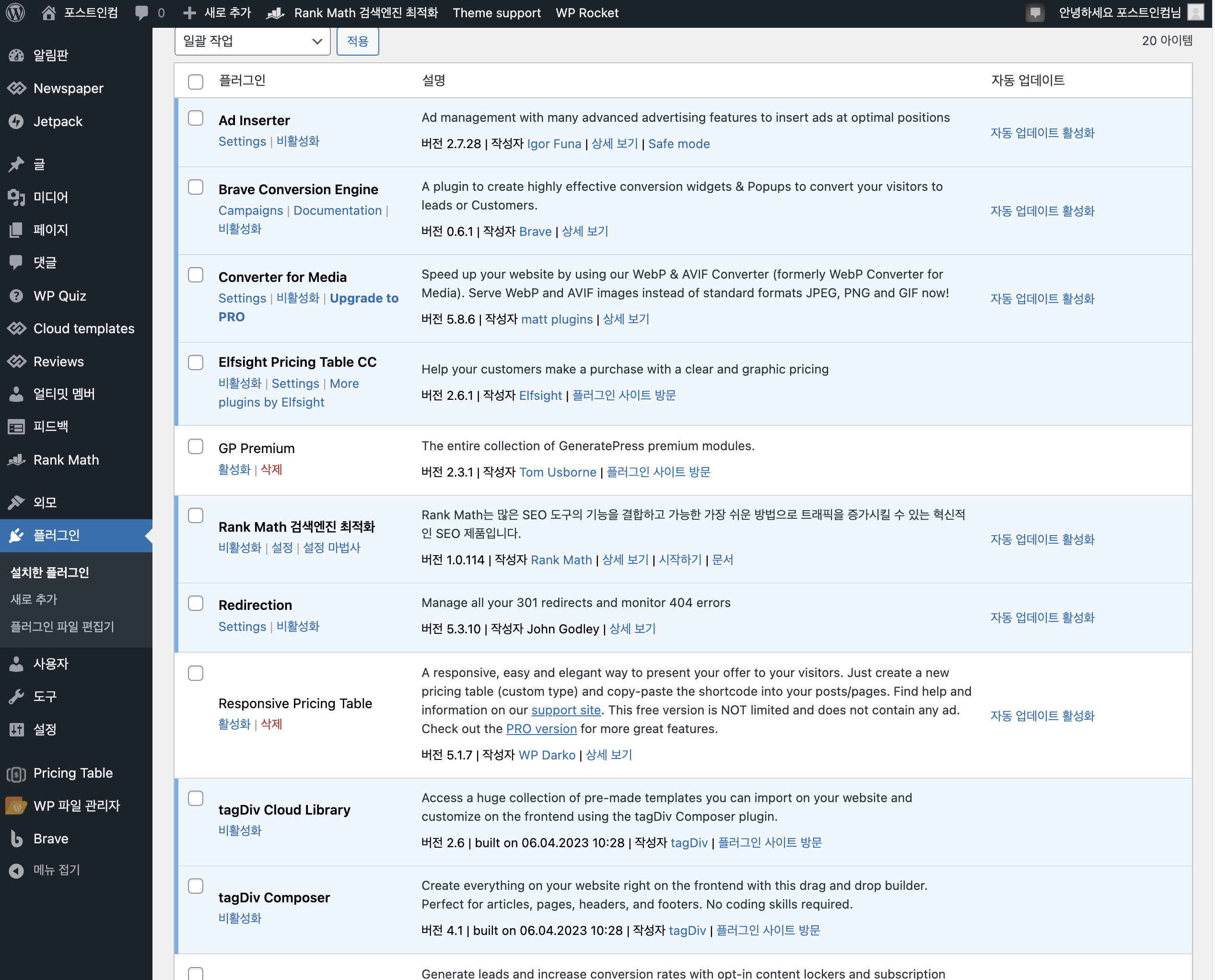The image size is (1215, 980).
Task: Click Safe mode link for Ad Inserter
Action: (x=679, y=144)
